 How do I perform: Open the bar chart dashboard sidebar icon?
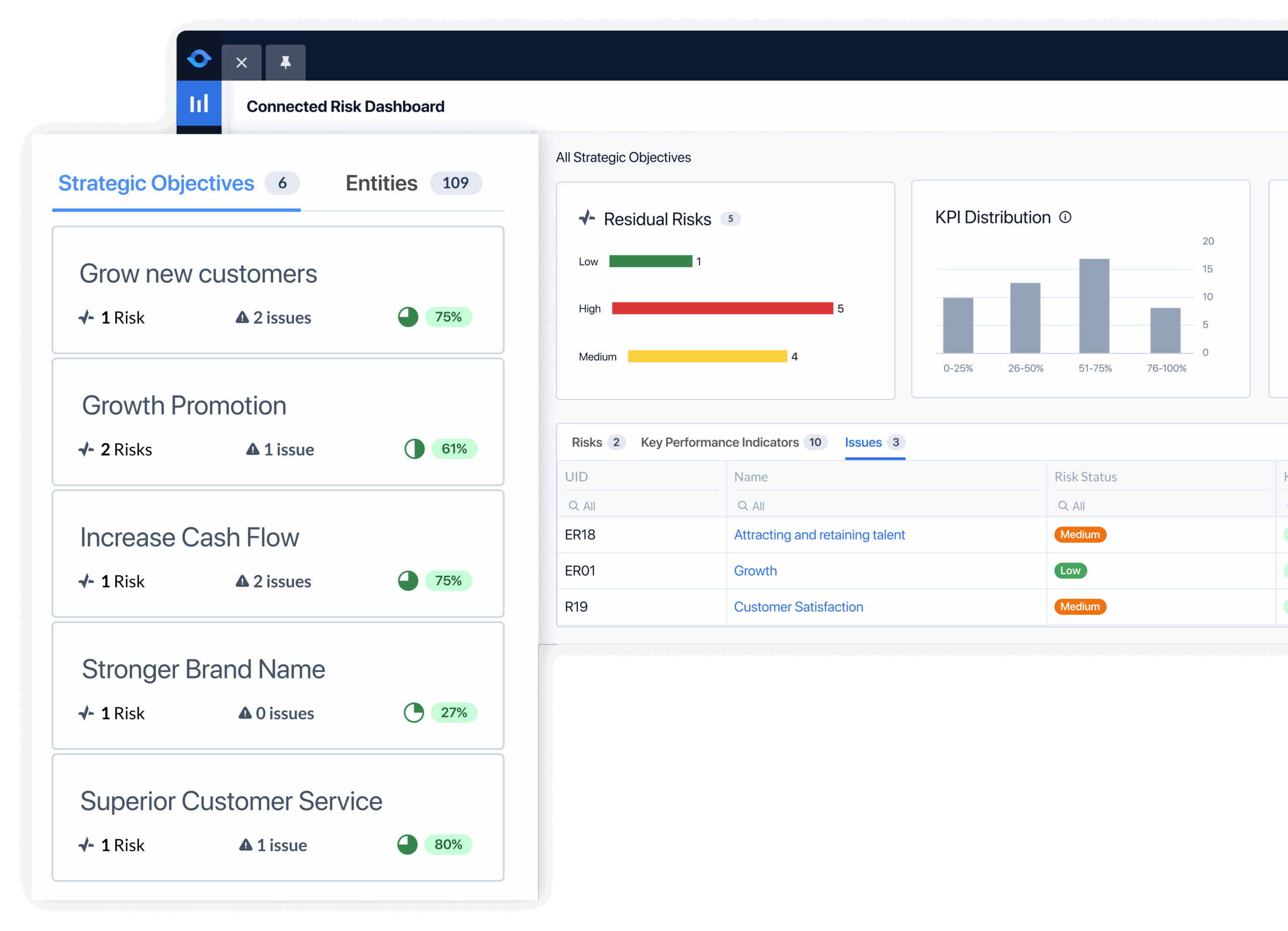[199, 103]
